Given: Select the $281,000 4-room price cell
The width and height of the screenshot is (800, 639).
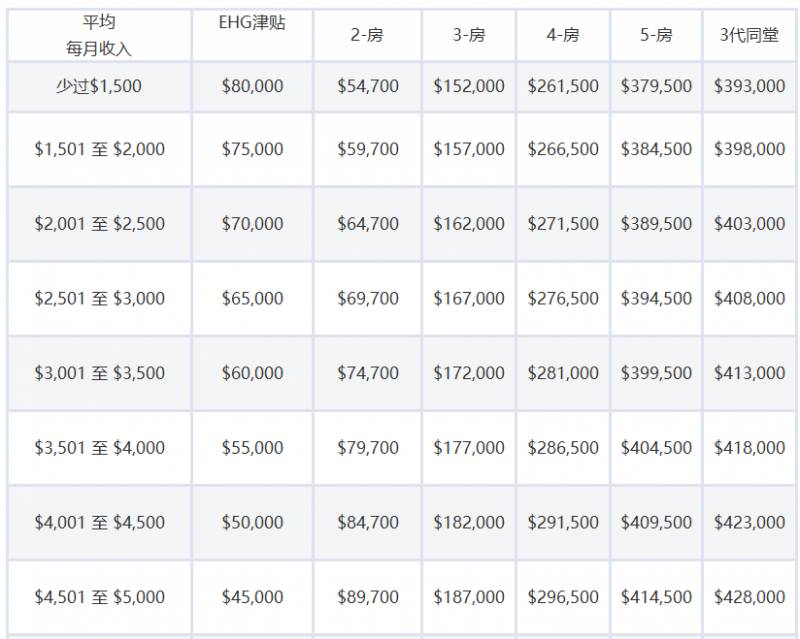Looking at the screenshot, I should [563, 373].
